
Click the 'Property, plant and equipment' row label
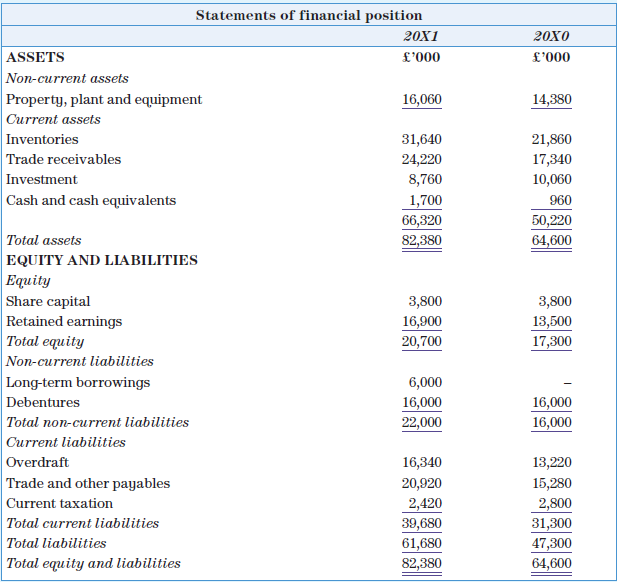pyautogui.click(x=104, y=99)
